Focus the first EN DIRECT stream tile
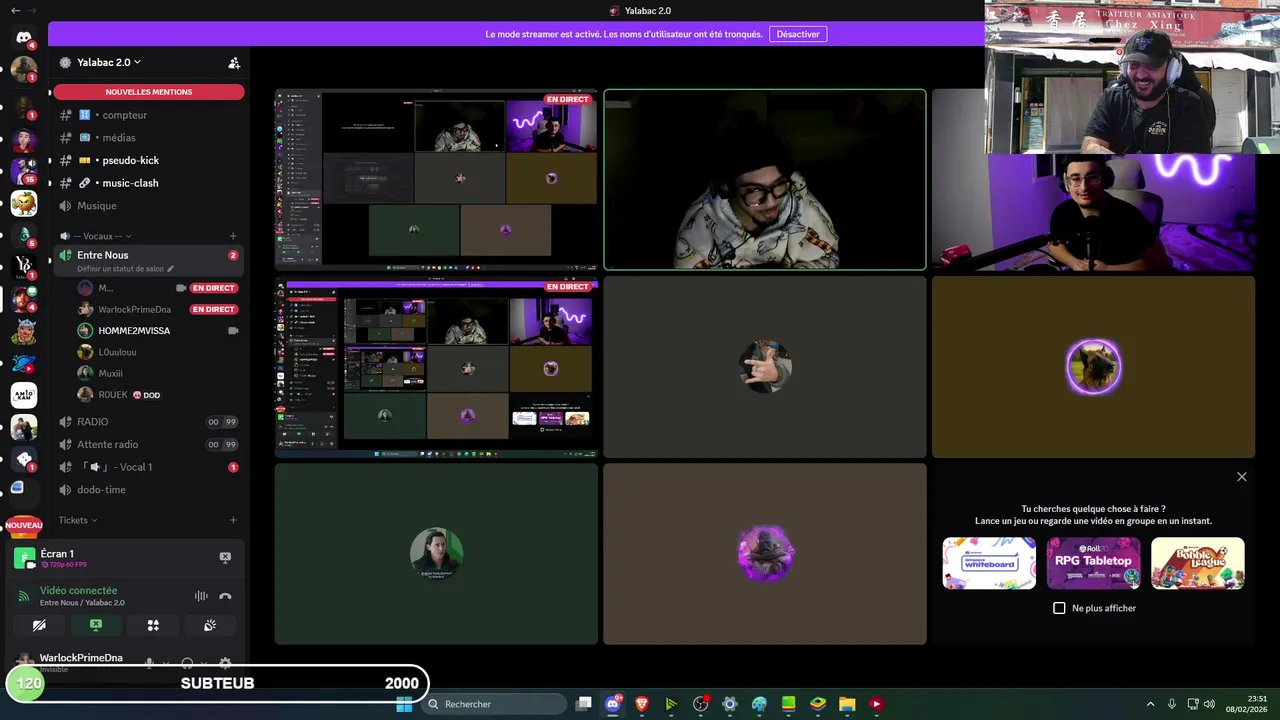Viewport: 1280px width, 720px height. 436,180
